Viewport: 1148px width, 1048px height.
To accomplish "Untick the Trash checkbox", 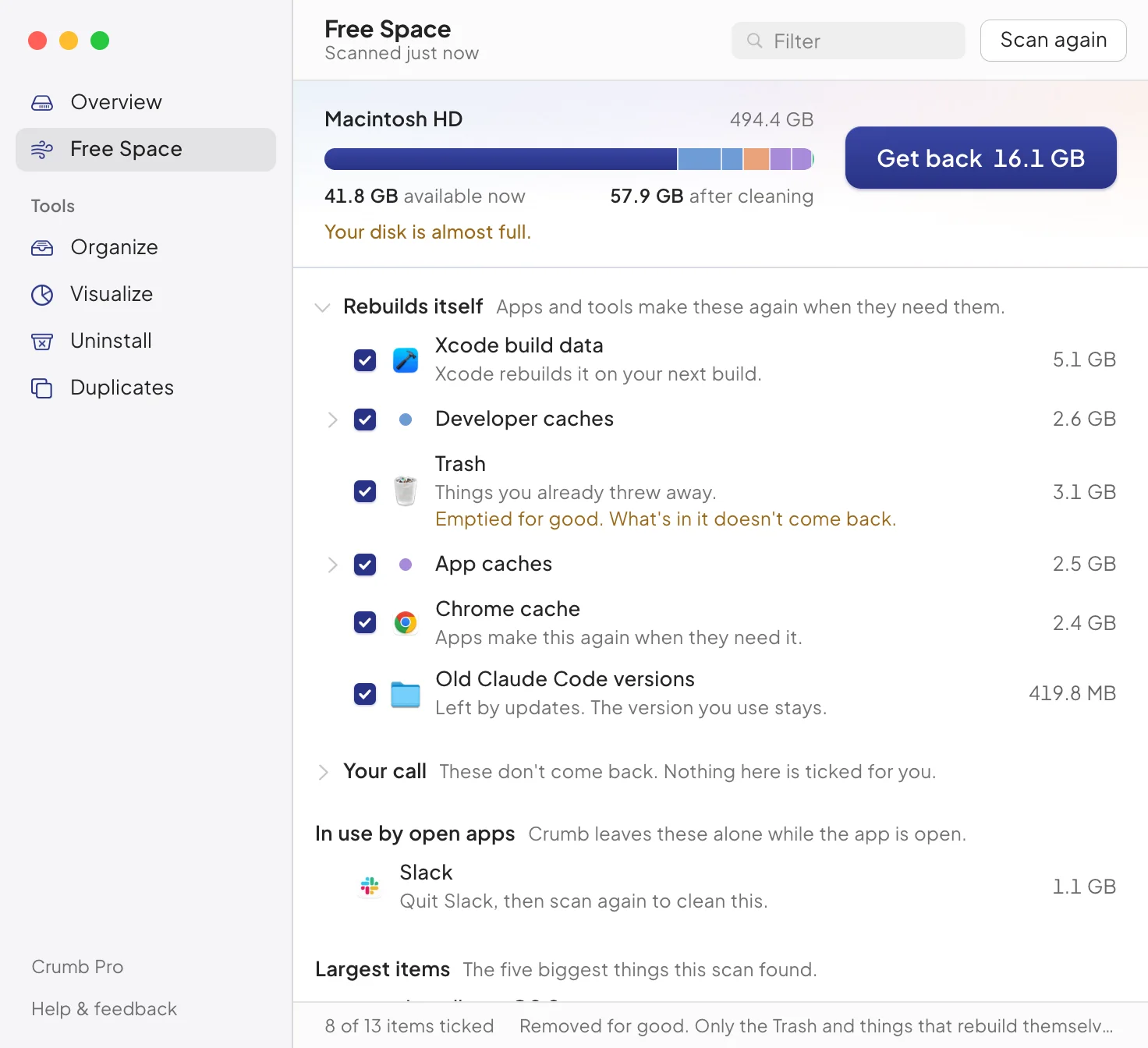I will point(365,491).
